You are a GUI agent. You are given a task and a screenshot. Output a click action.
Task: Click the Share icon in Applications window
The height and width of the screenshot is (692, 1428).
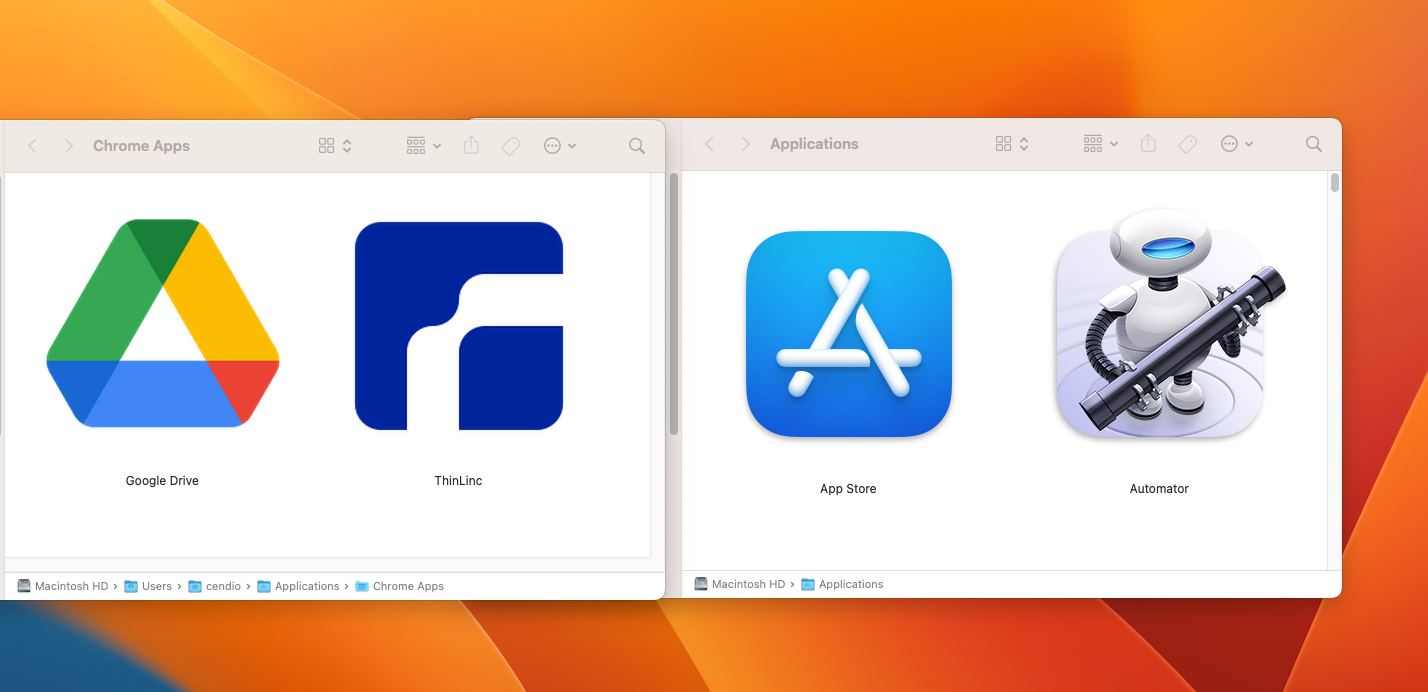1148,143
